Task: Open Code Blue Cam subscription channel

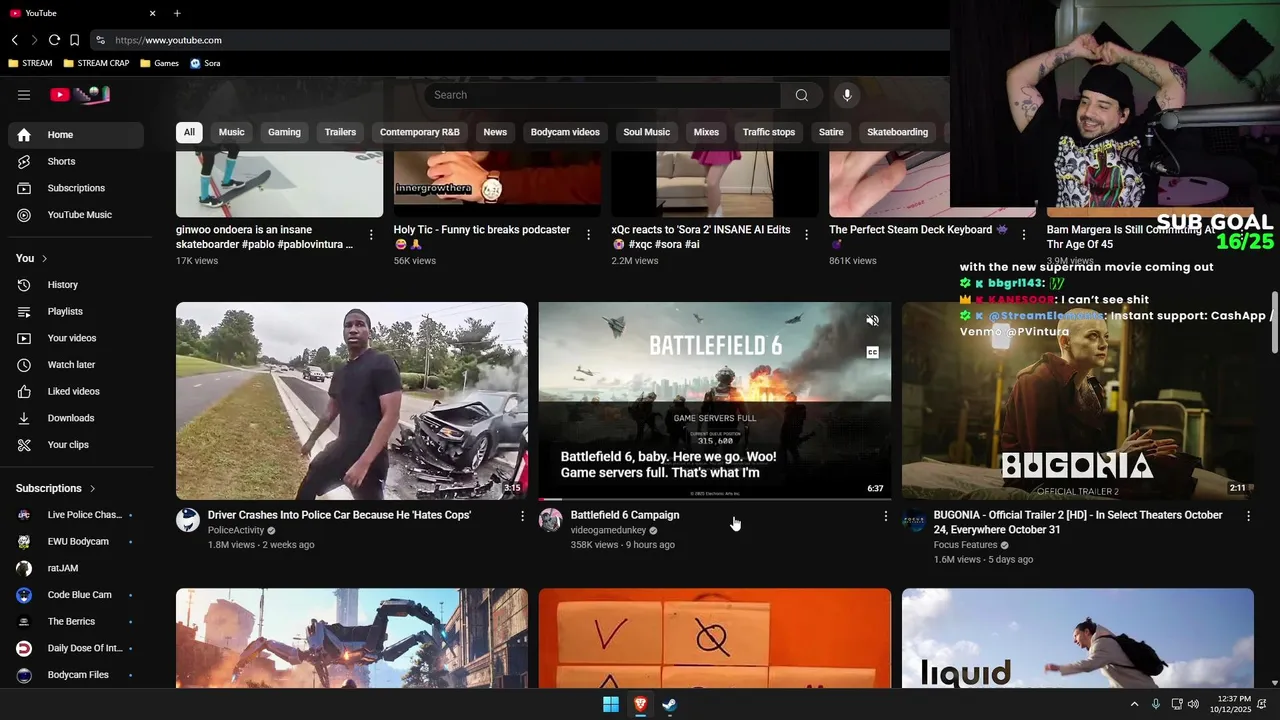Action: click(x=76, y=595)
